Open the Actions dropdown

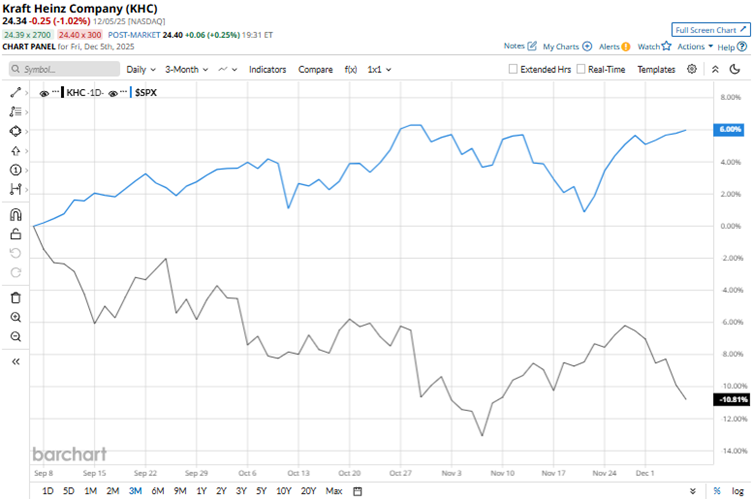tap(695, 47)
